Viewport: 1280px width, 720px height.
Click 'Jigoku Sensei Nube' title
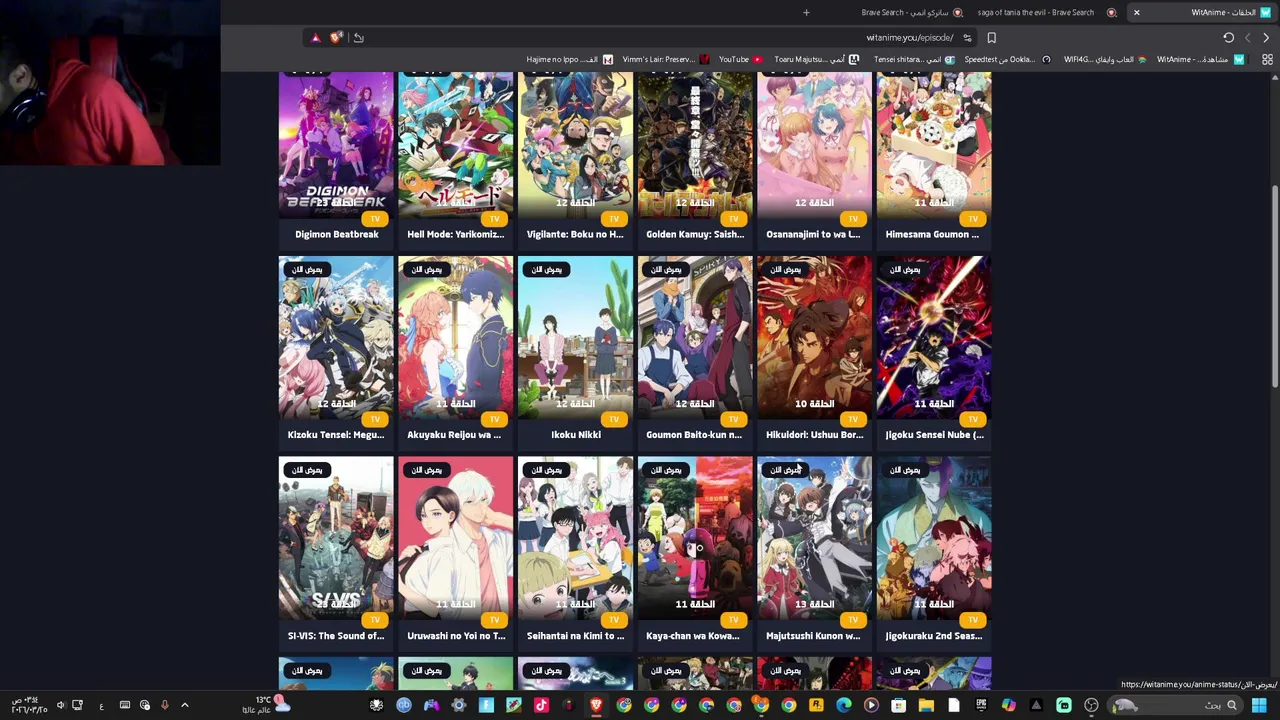(934, 435)
